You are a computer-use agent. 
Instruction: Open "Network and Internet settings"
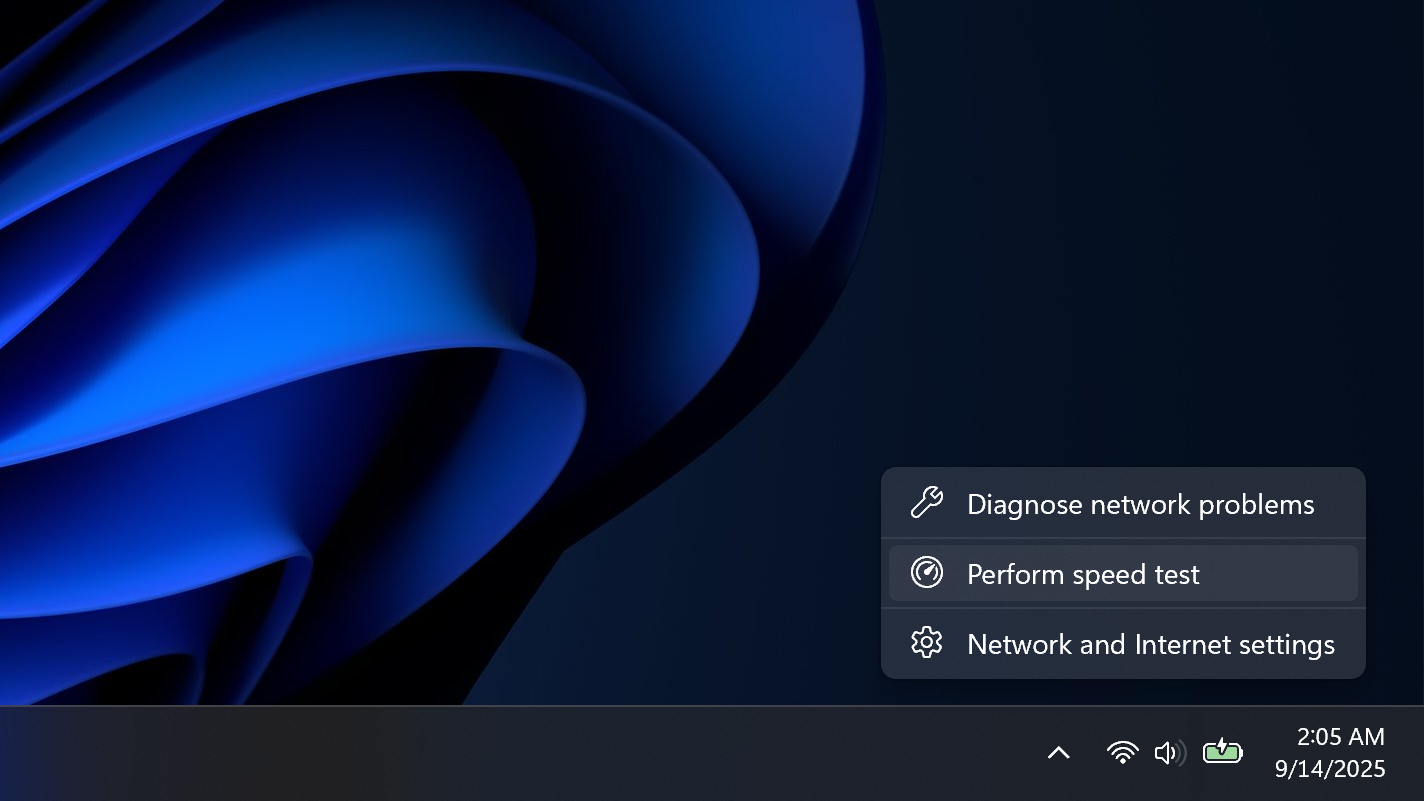tap(1150, 643)
